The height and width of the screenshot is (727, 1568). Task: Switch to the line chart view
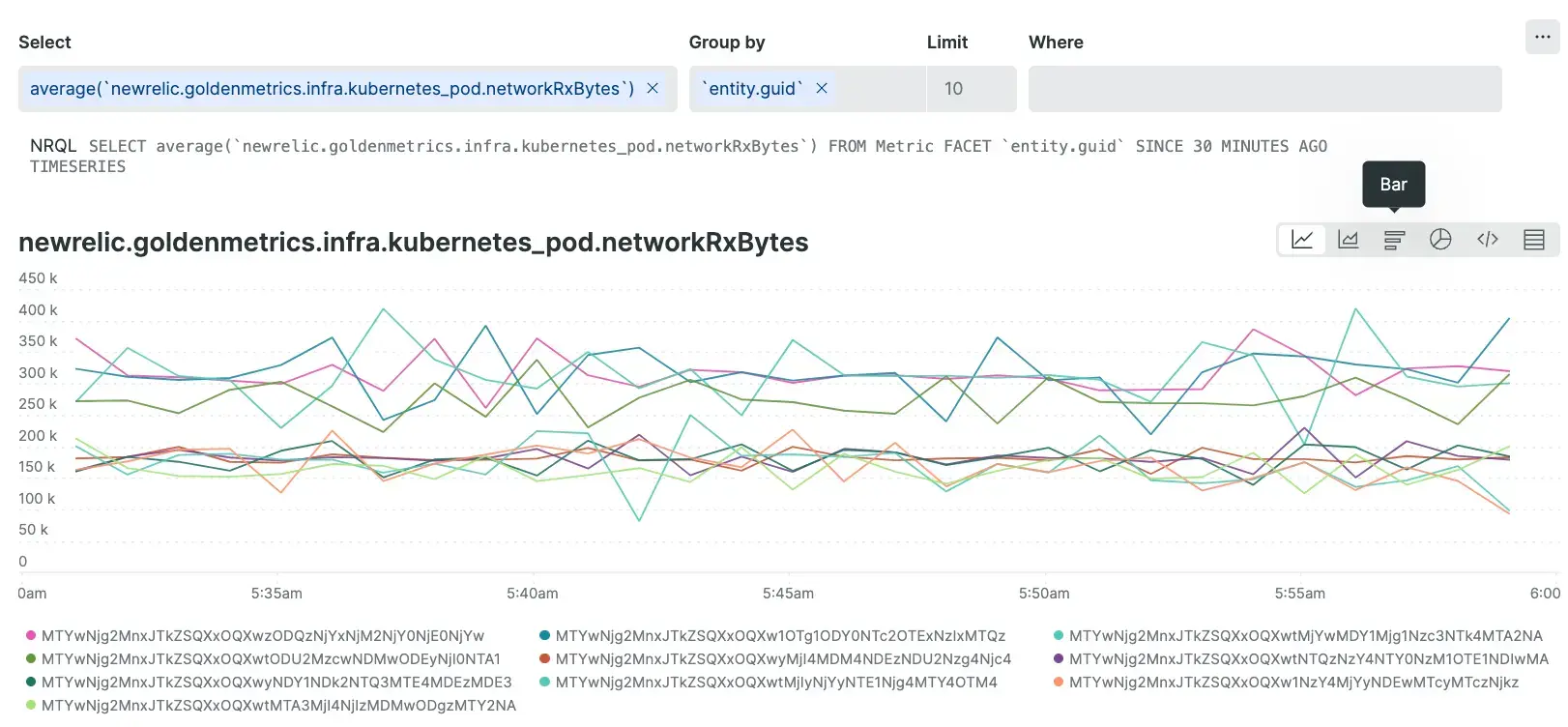1301,240
